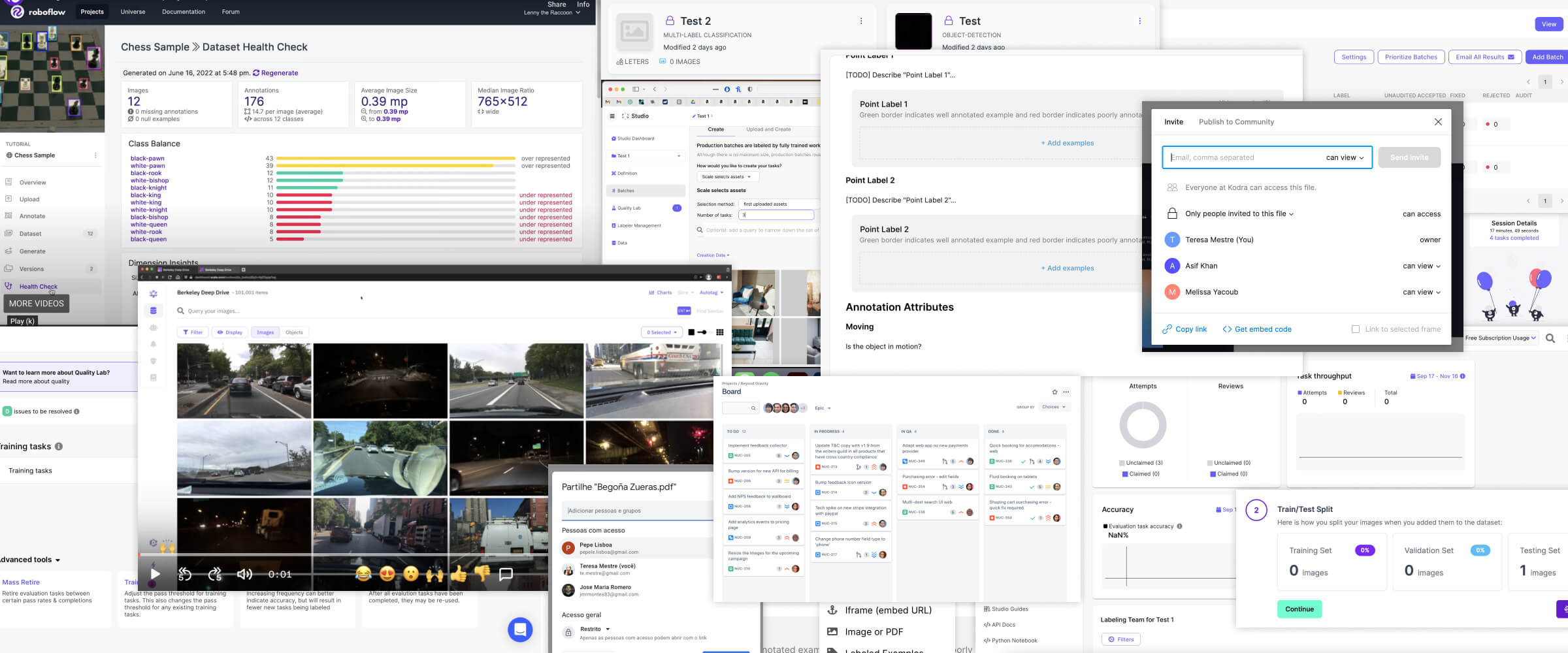Select the Images tab
This screenshot has width=1568, height=653.
pyautogui.click(x=265, y=332)
